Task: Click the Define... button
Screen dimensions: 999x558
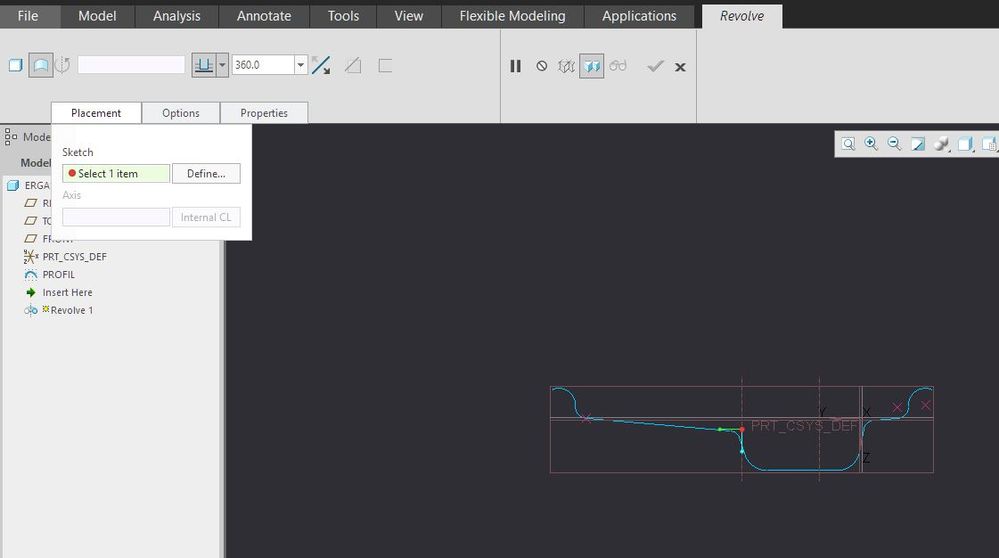Action: pos(206,173)
